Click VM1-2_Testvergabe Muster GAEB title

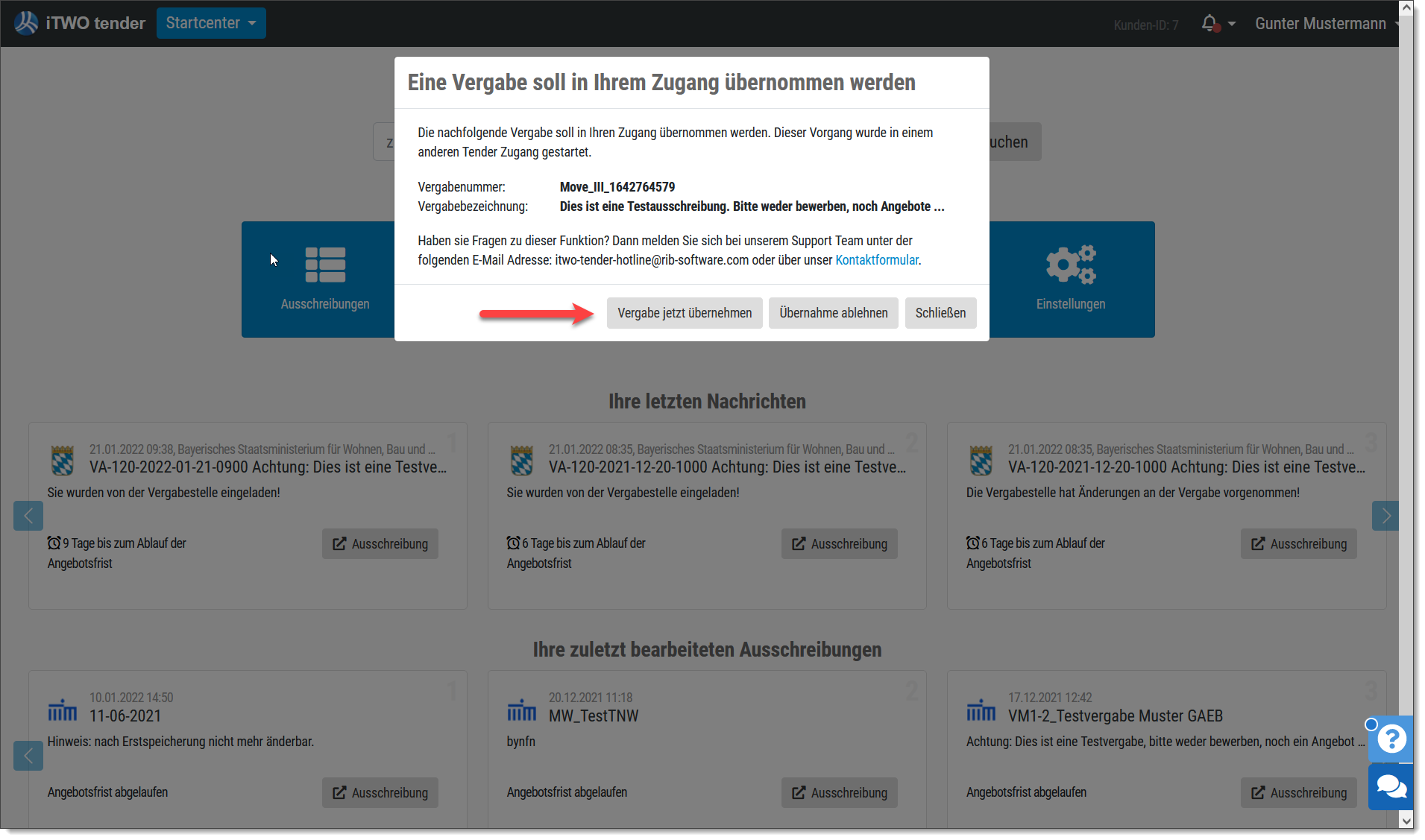[1116, 716]
